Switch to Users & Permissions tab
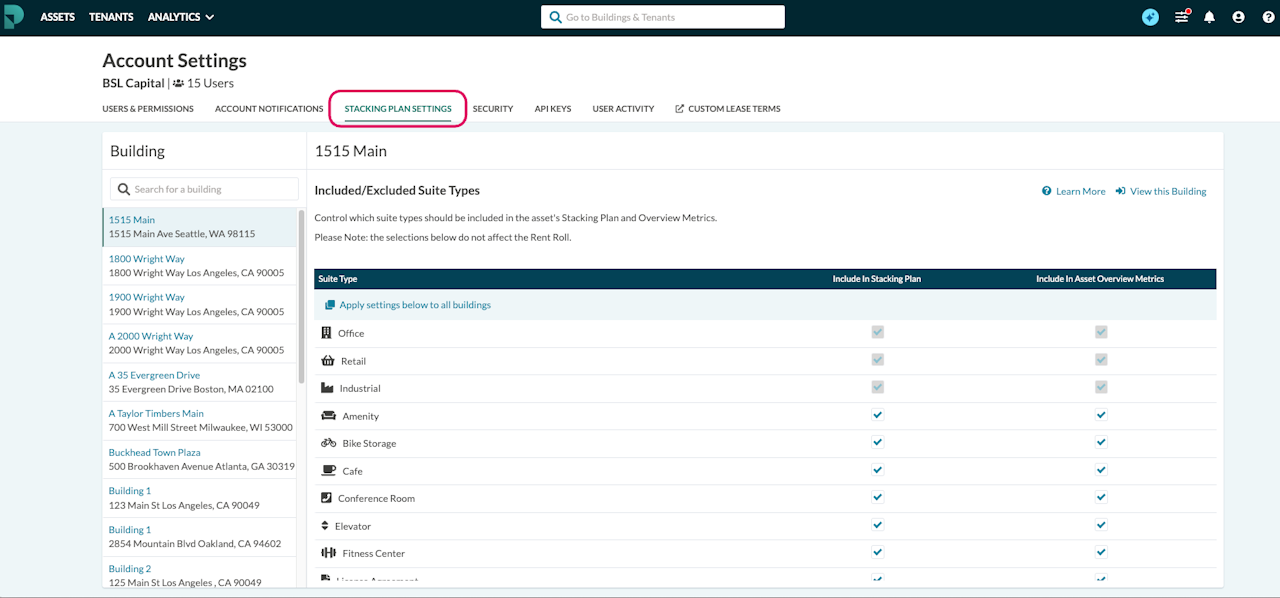 click(148, 109)
